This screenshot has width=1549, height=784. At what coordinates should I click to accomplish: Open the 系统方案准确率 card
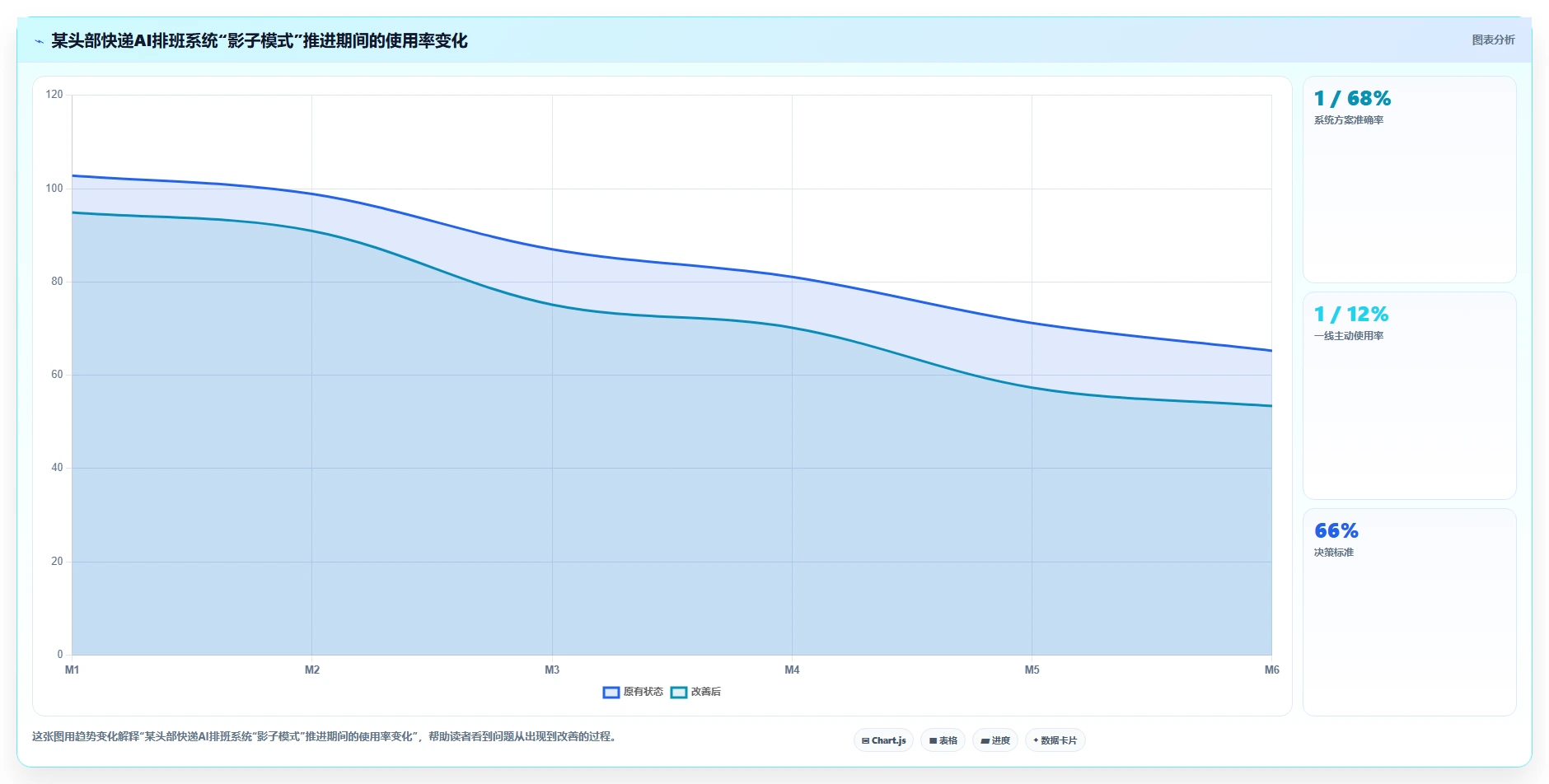pyautogui.click(x=1409, y=180)
